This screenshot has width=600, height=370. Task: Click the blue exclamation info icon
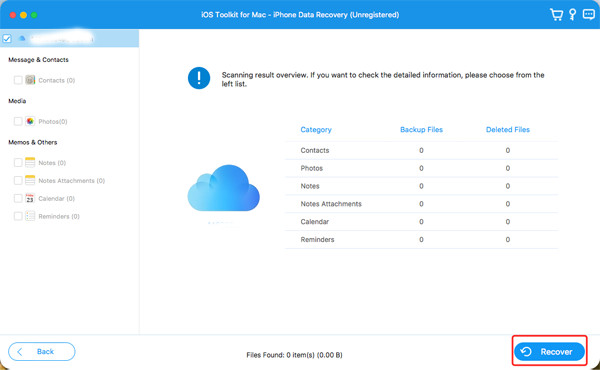(x=199, y=78)
